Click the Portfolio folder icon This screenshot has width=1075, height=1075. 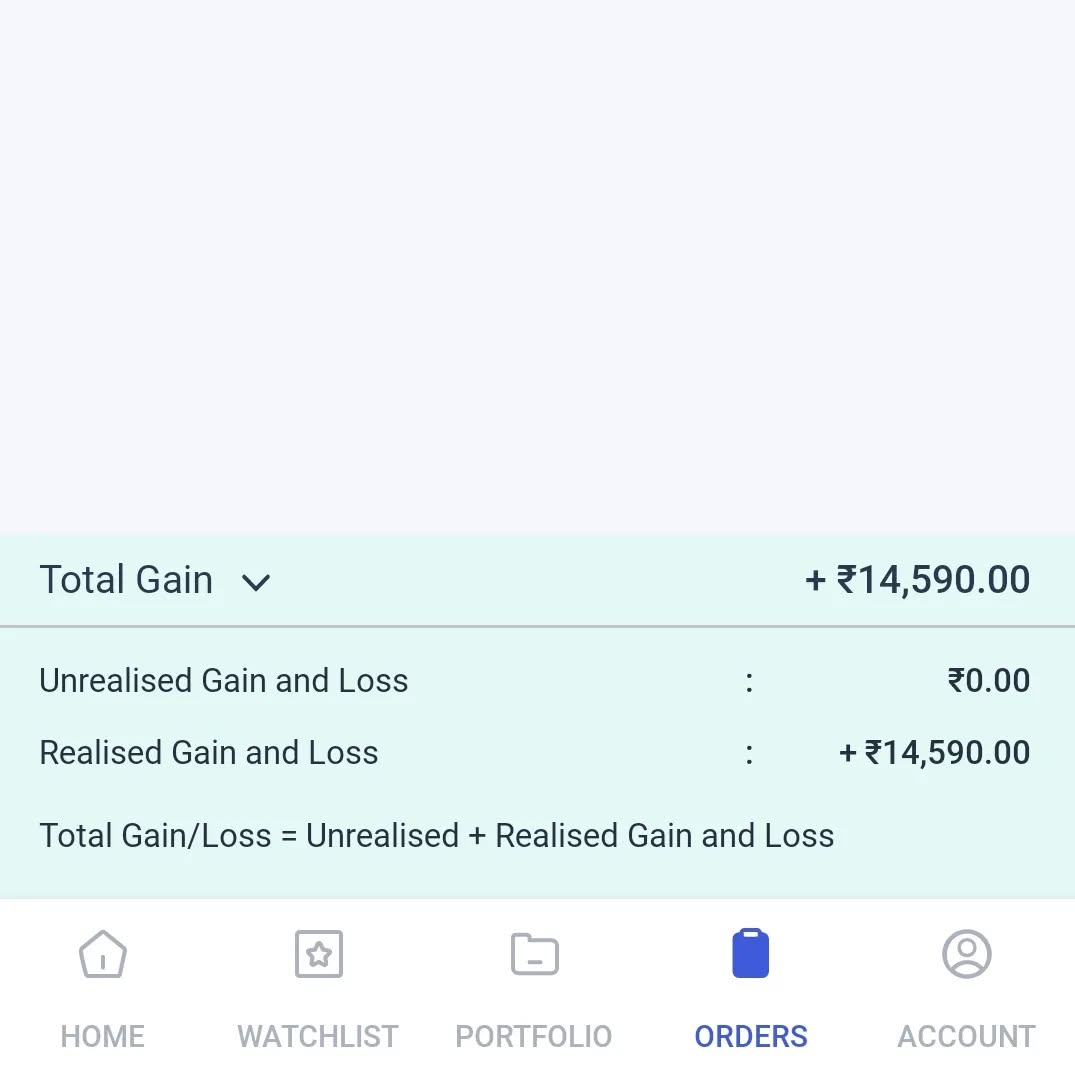click(534, 954)
